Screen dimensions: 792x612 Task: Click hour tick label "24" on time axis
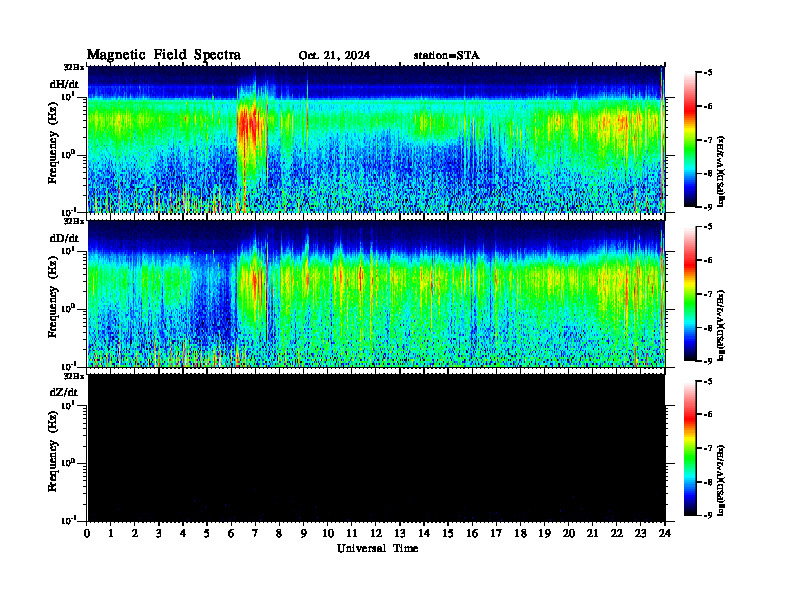(x=665, y=533)
